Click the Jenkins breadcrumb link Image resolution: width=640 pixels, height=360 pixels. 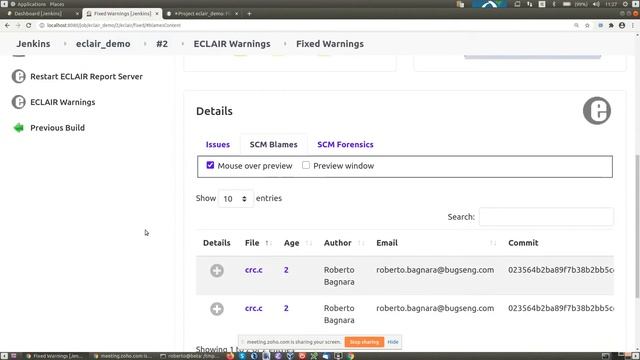(33, 44)
